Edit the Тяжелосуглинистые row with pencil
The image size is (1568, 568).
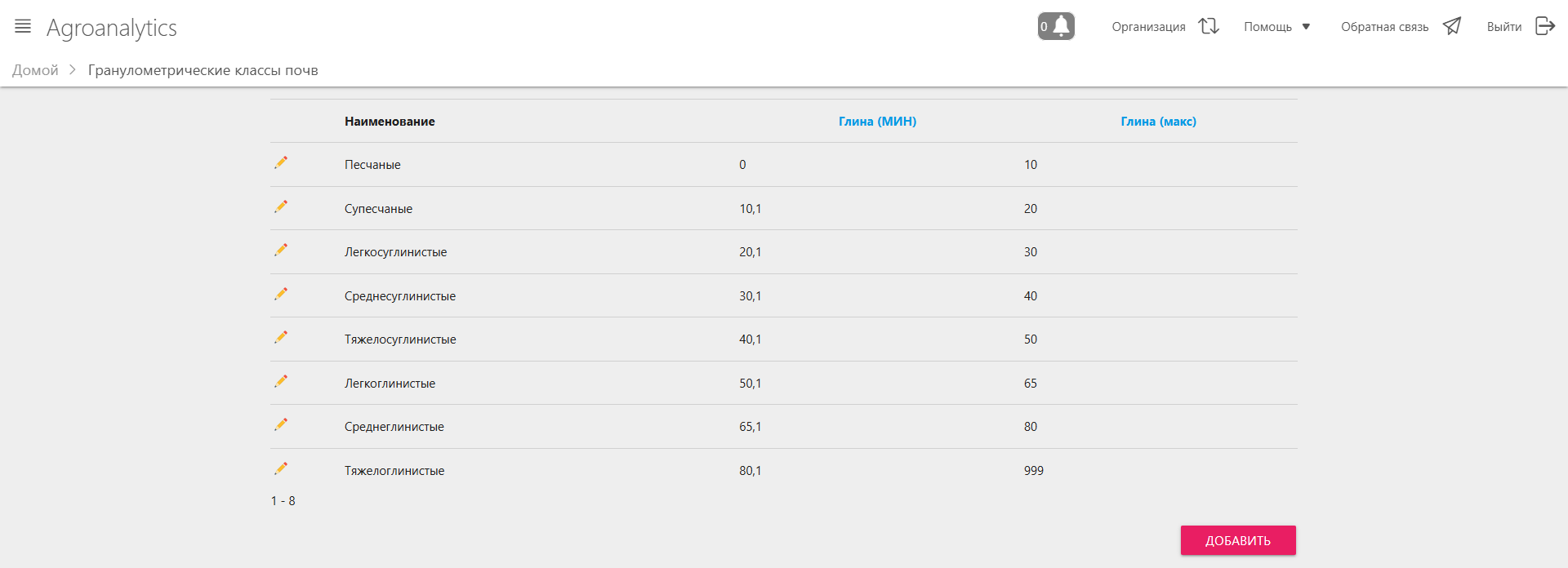tap(281, 337)
